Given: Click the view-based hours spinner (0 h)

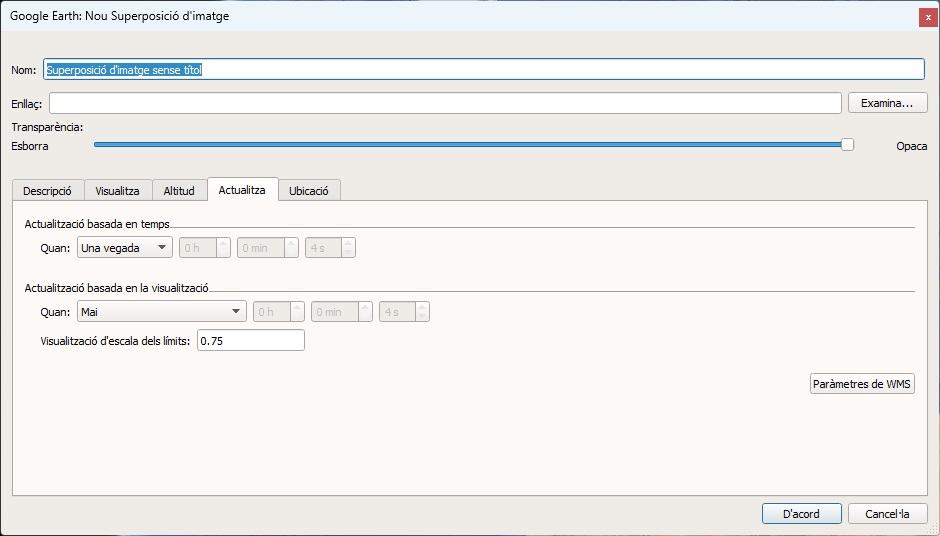Looking at the screenshot, I should pos(272,312).
